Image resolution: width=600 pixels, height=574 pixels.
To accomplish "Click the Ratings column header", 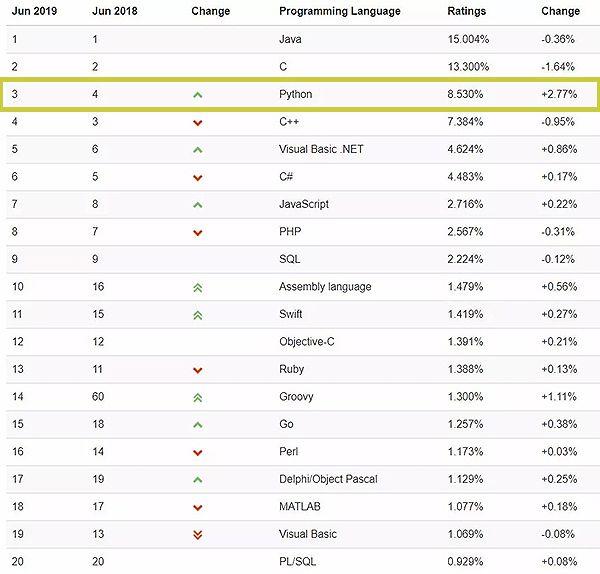I will (466, 11).
